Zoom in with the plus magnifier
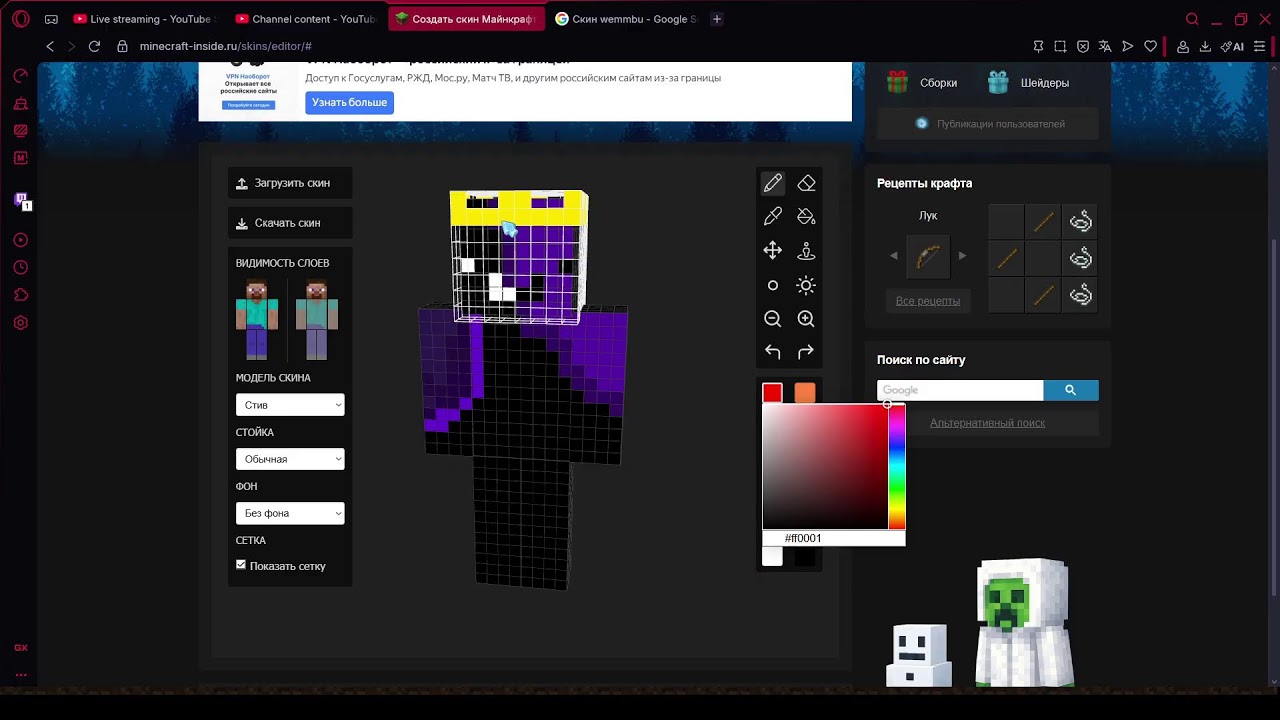The width and height of the screenshot is (1280, 720). point(806,319)
